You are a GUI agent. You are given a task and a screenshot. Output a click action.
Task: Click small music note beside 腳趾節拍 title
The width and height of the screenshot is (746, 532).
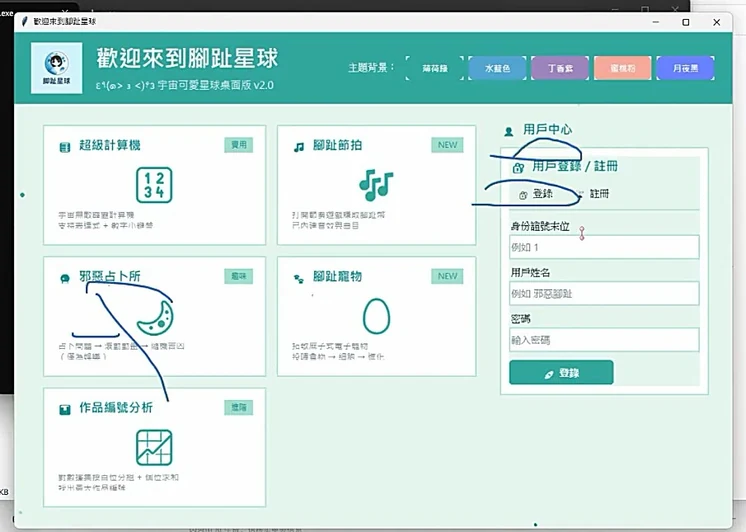(x=299, y=147)
